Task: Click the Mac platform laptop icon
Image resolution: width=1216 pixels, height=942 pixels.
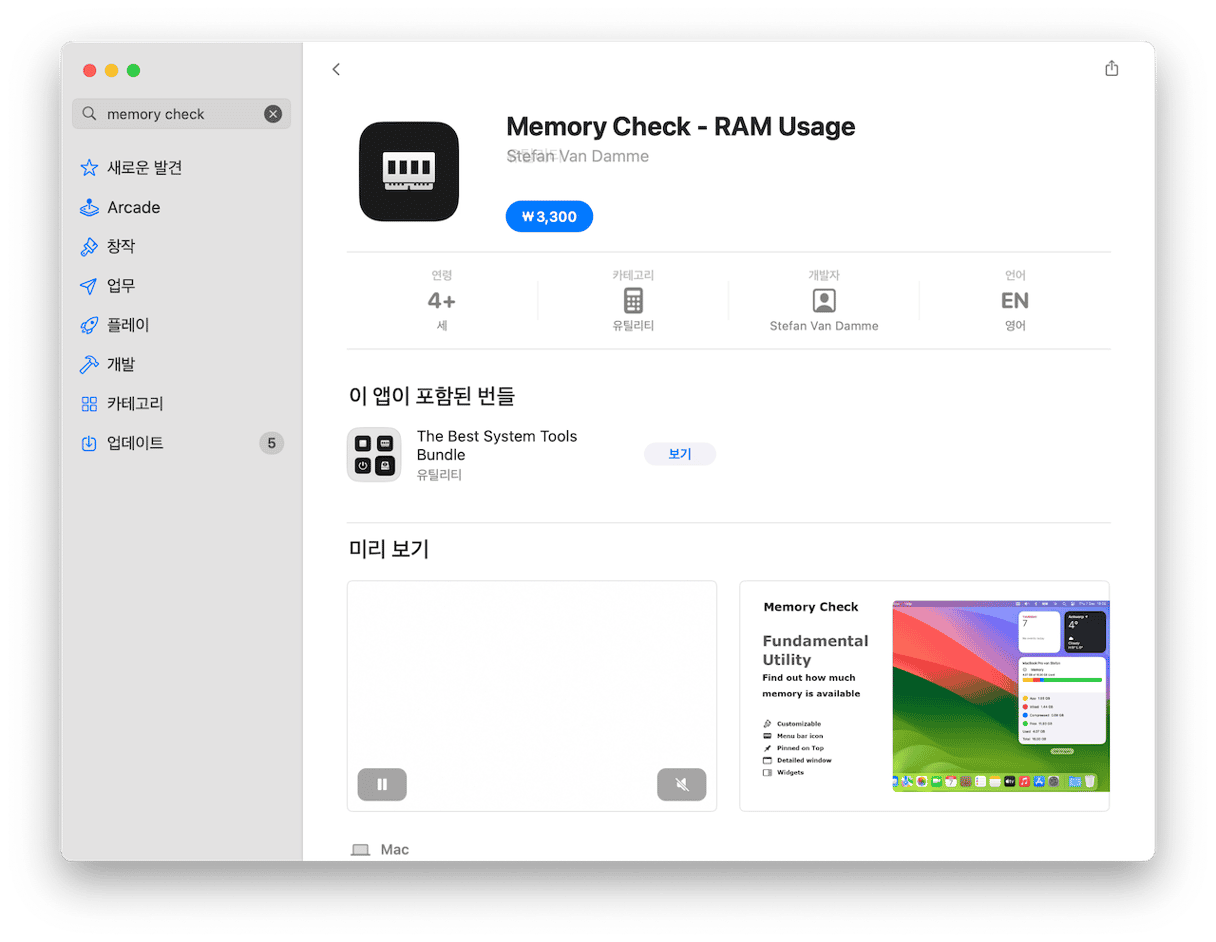Action: pyautogui.click(x=360, y=850)
